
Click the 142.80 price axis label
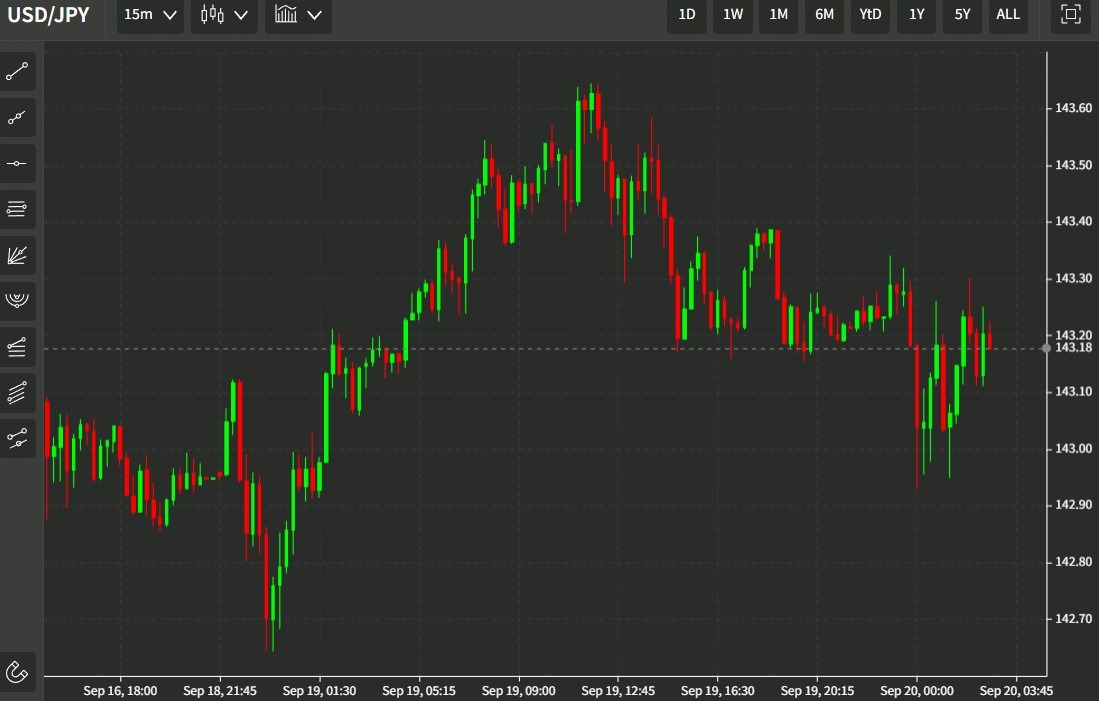(1074, 562)
